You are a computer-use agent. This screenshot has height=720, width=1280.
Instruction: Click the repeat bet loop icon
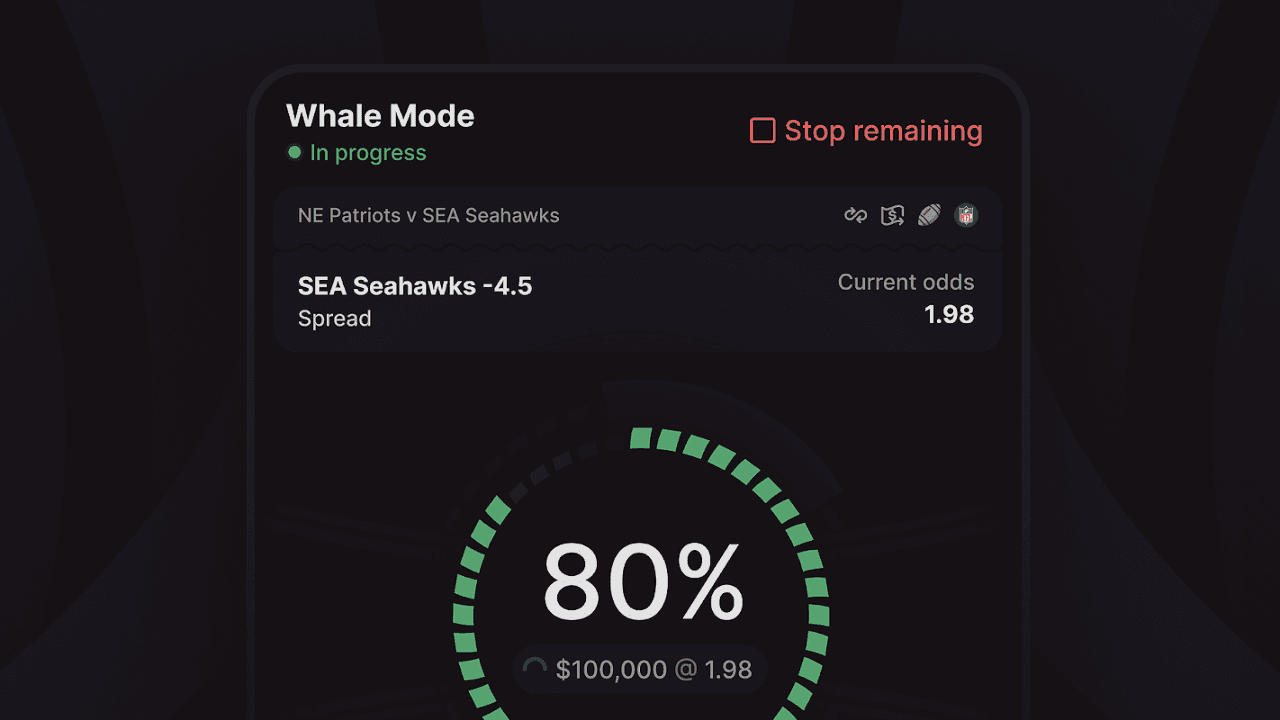pyautogui.click(x=856, y=215)
